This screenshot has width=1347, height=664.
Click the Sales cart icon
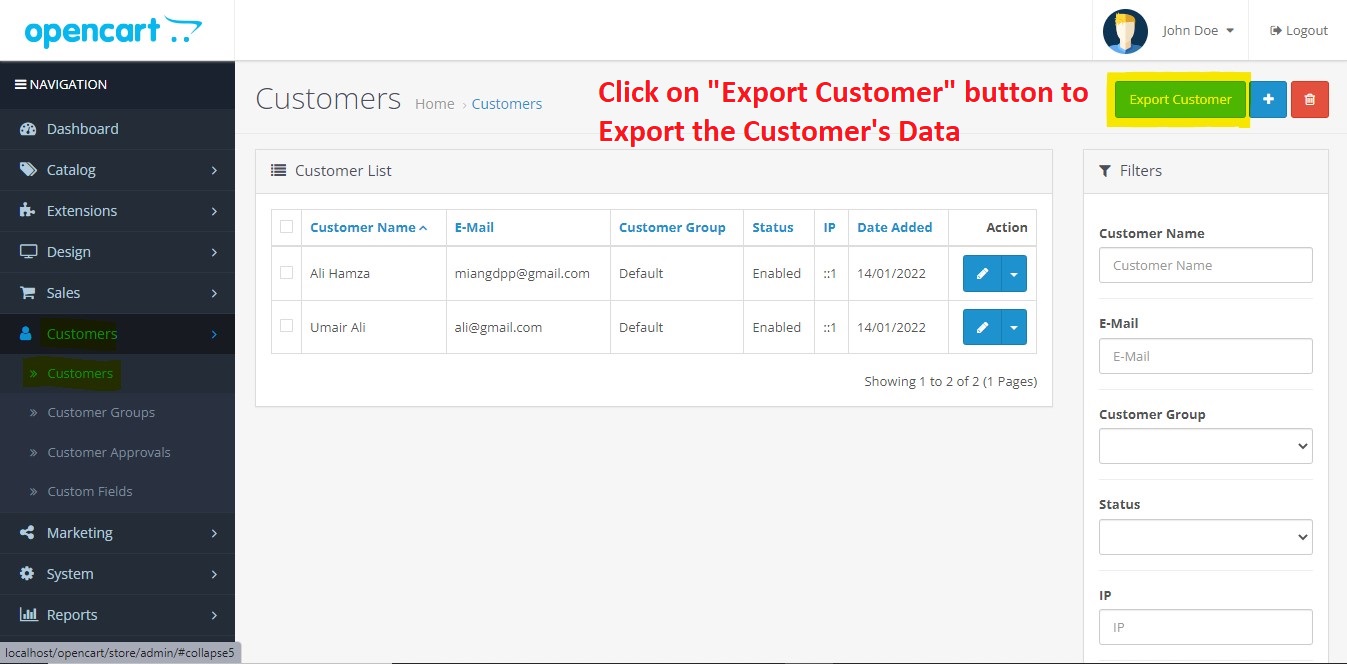[x=28, y=293]
